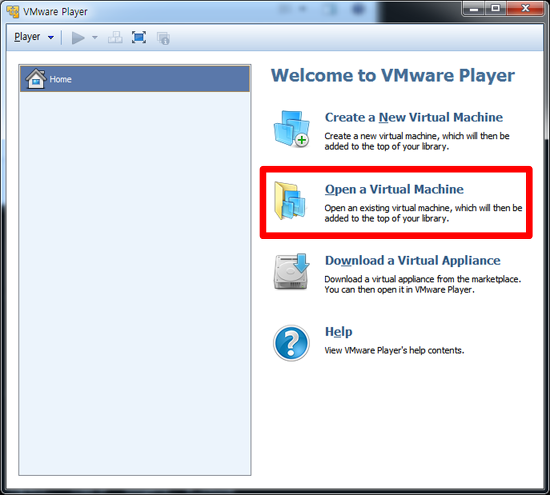Click the blue question mark Help icon
This screenshot has height=495, width=550.
pyautogui.click(x=291, y=343)
